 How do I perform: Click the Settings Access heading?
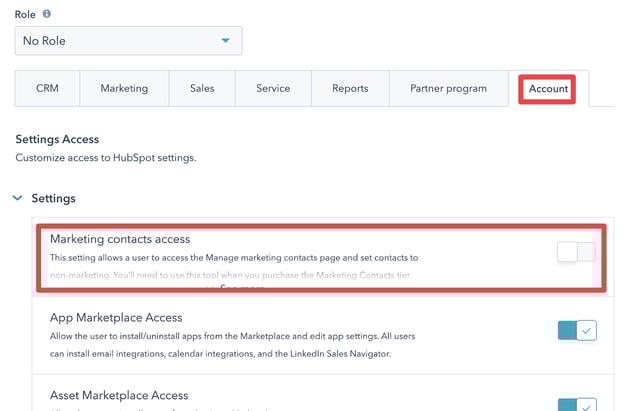(57, 139)
